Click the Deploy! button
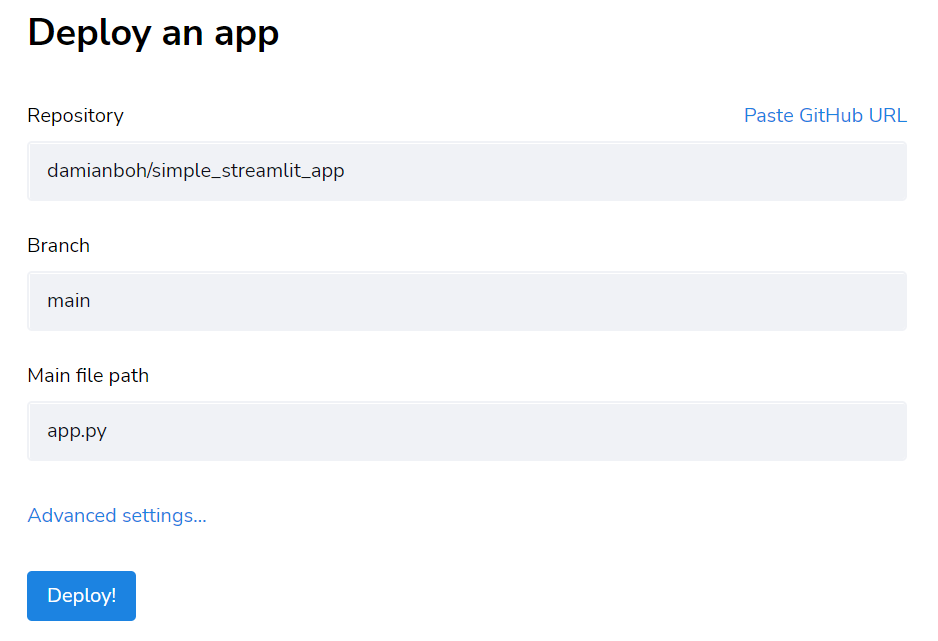 click(x=81, y=596)
